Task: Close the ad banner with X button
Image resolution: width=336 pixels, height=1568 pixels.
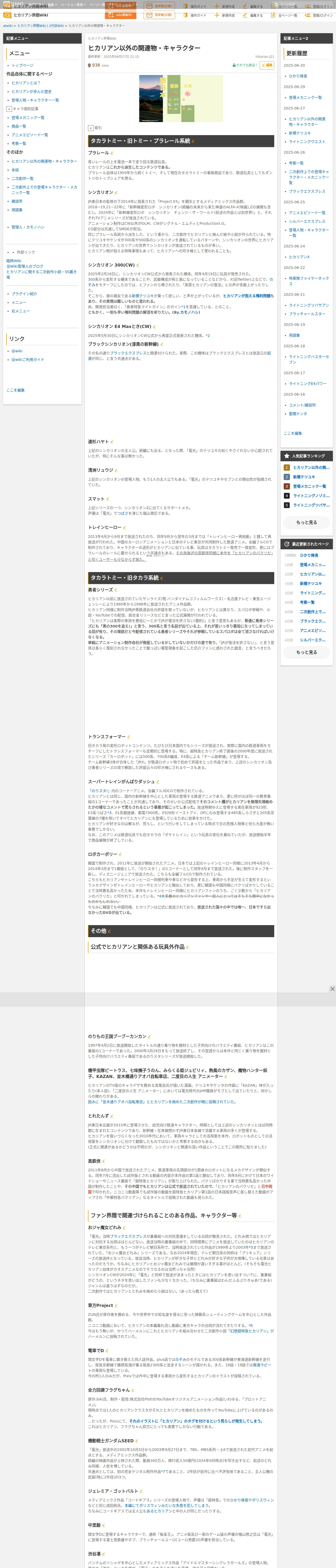Action: pyautogui.click(x=332, y=989)
